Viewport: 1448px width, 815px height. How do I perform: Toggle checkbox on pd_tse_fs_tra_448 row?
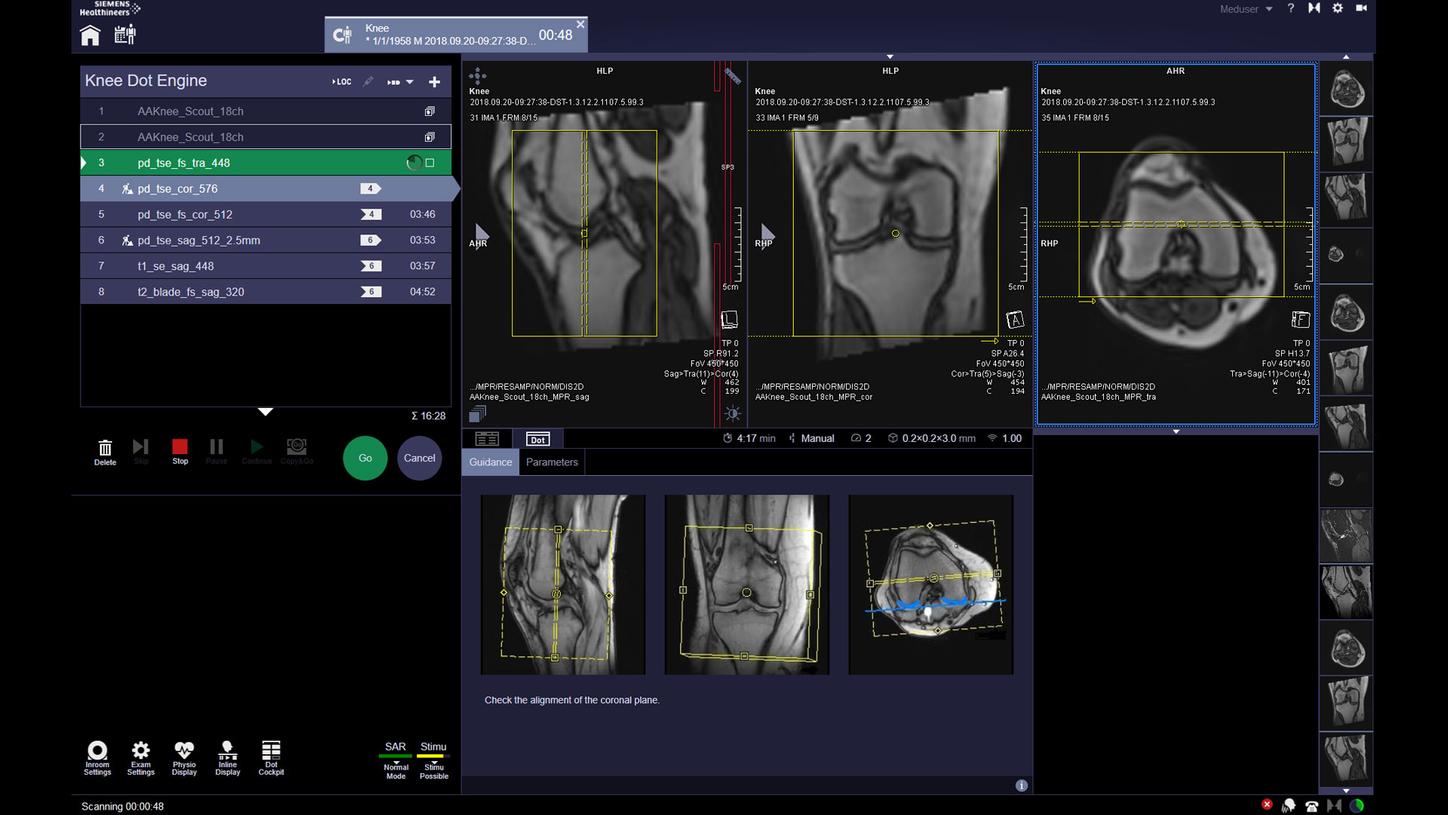coord(430,163)
